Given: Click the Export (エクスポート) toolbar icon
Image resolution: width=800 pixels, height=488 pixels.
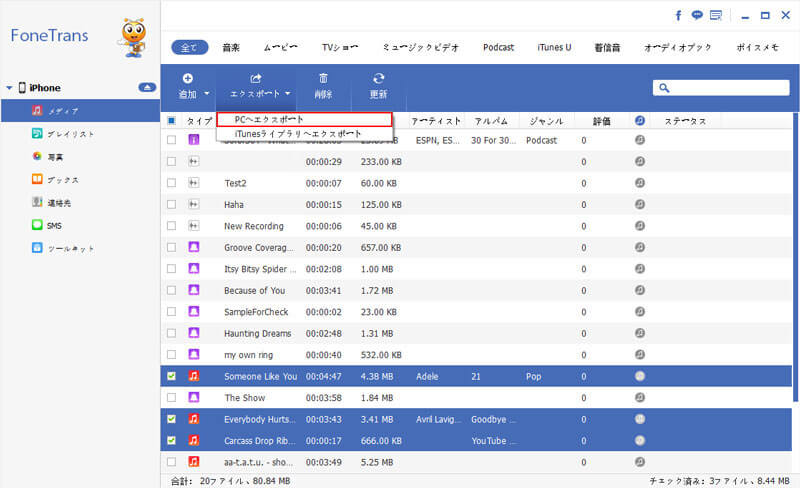Looking at the screenshot, I should 256,78.
